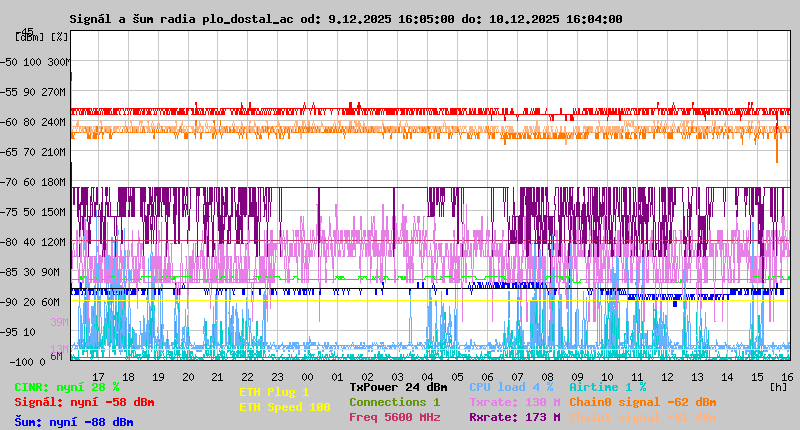Image resolution: width=800 pixels, height=430 pixels.
Task: Click the TxPower 24 dBm label
Action: coord(398,387)
